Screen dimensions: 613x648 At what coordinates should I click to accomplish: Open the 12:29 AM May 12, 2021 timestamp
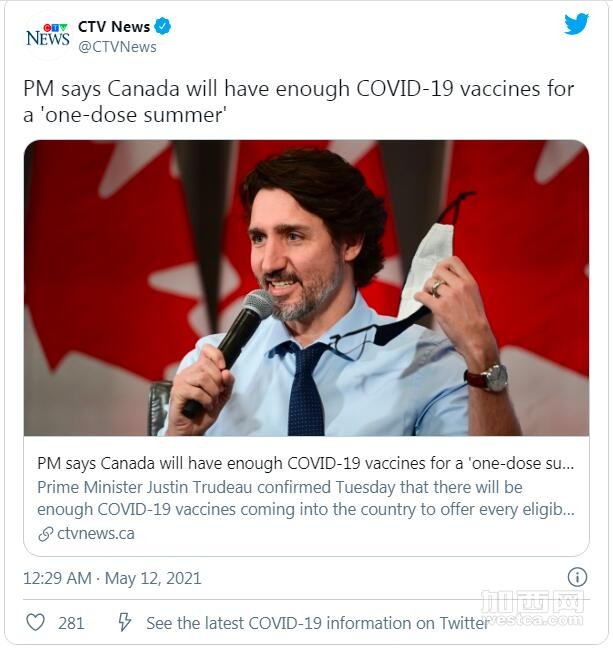[x=112, y=578]
